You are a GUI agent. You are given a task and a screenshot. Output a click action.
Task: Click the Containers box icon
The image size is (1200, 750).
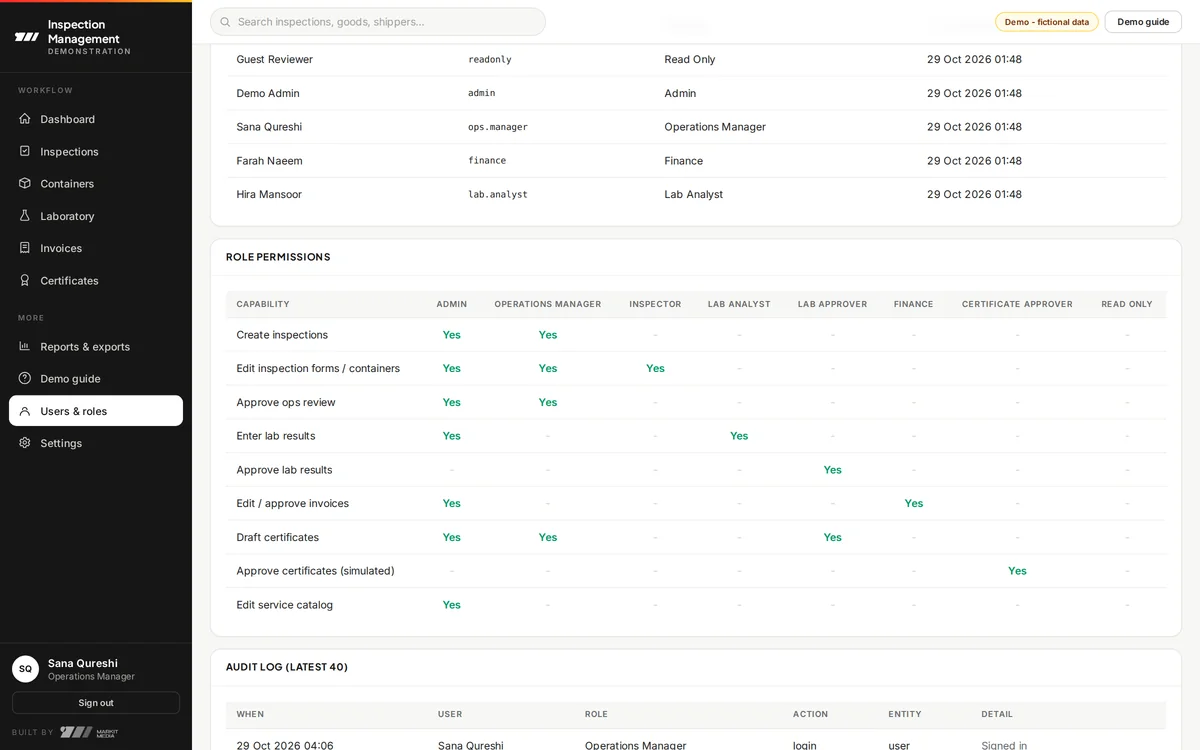coord(25,183)
